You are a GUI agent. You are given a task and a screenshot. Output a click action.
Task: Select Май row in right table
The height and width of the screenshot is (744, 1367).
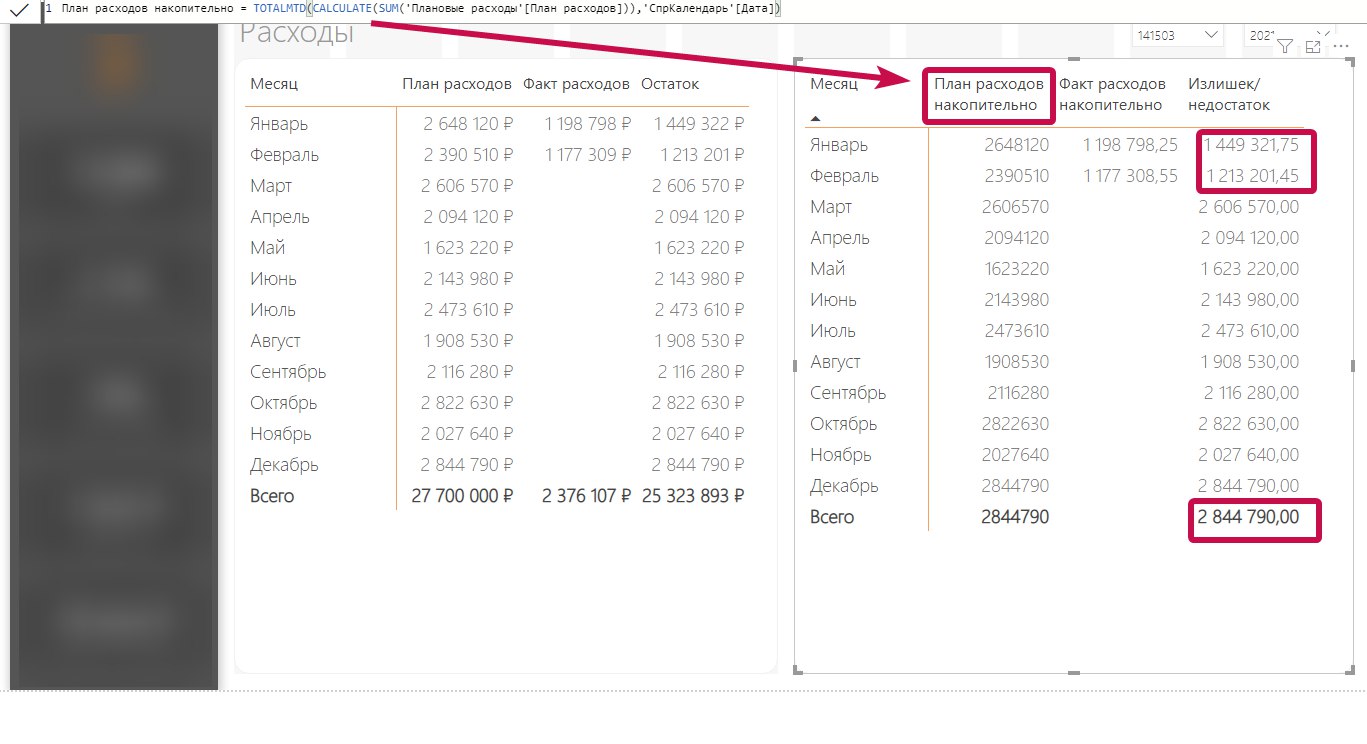(1055, 269)
